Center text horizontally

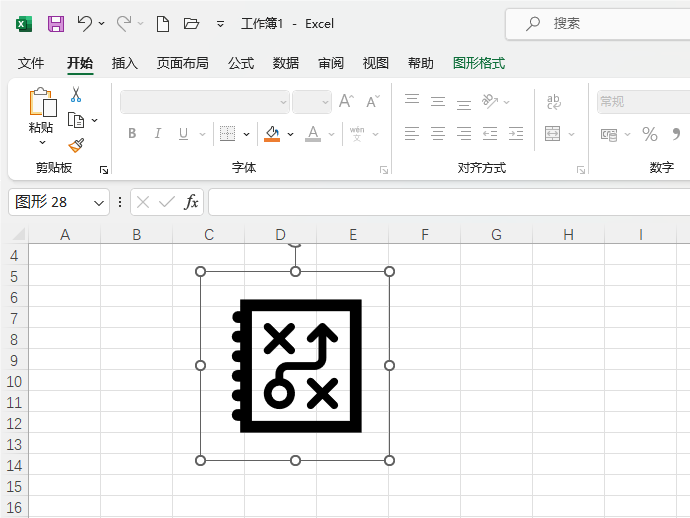point(437,133)
